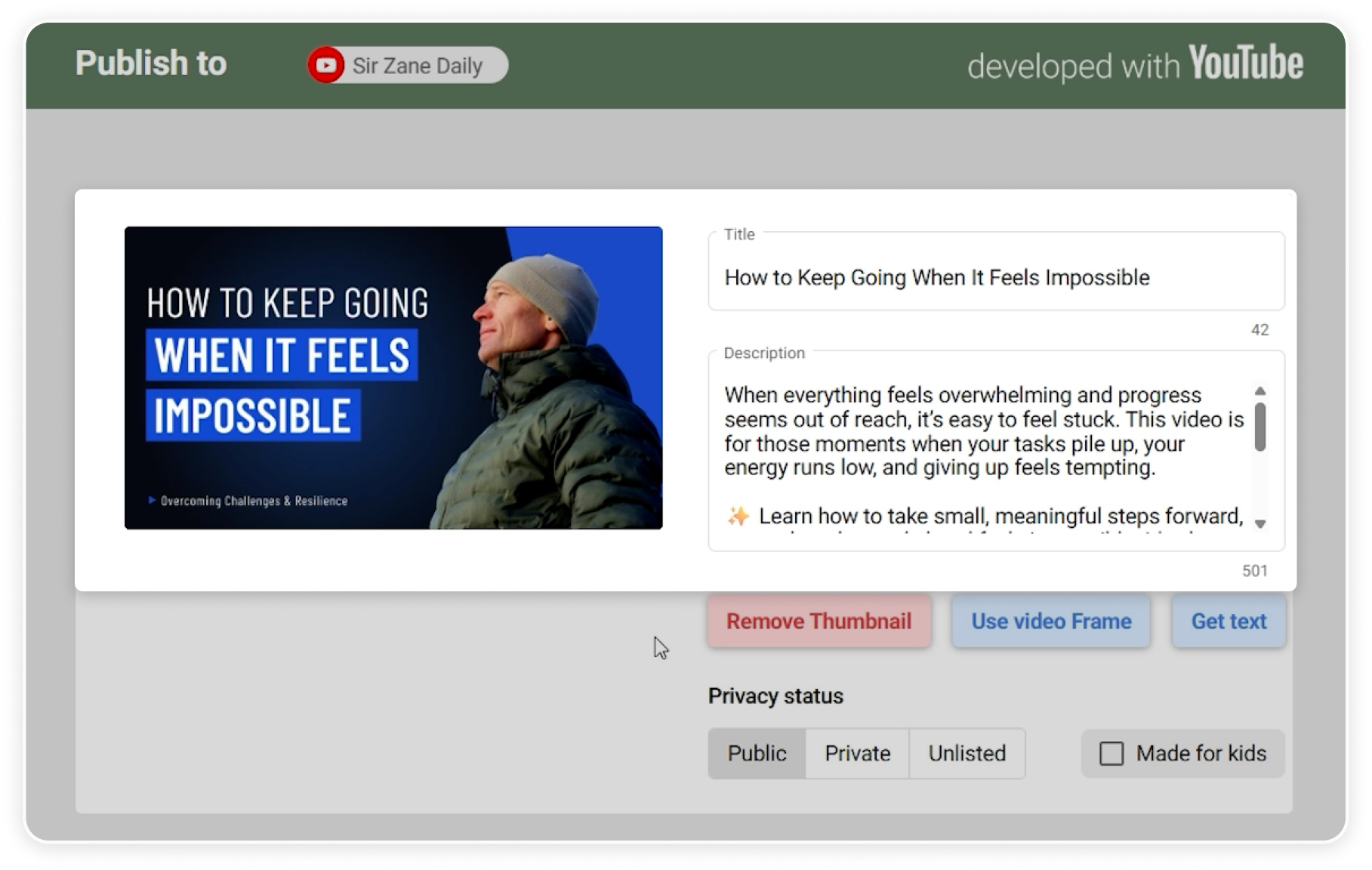Click the Use video Frame button
The height and width of the screenshot is (870, 1372).
(1050, 621)
